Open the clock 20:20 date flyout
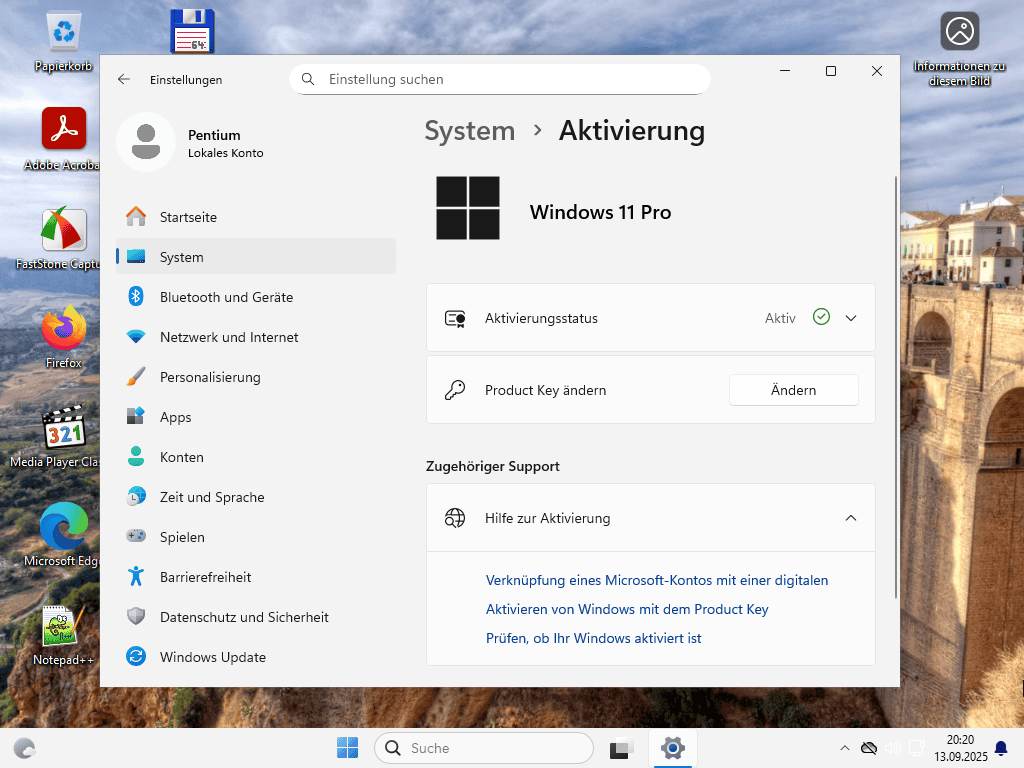 (x=960, y=748)
